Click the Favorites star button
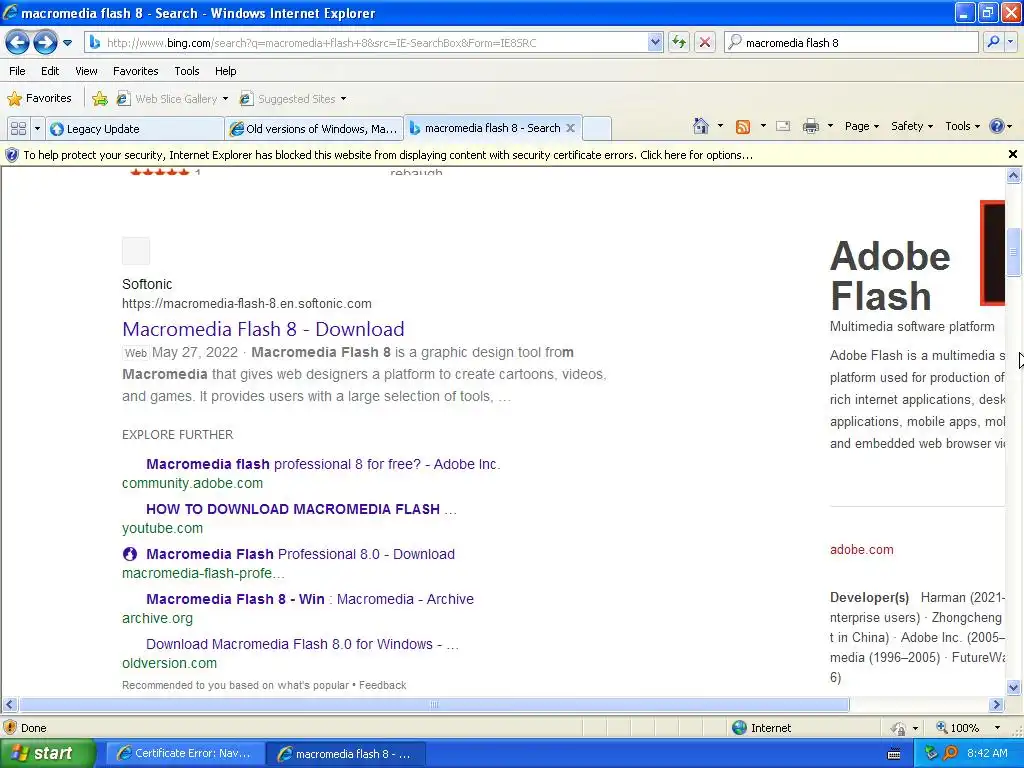Viewport: 1024px width, 768px height. point(39,99)
